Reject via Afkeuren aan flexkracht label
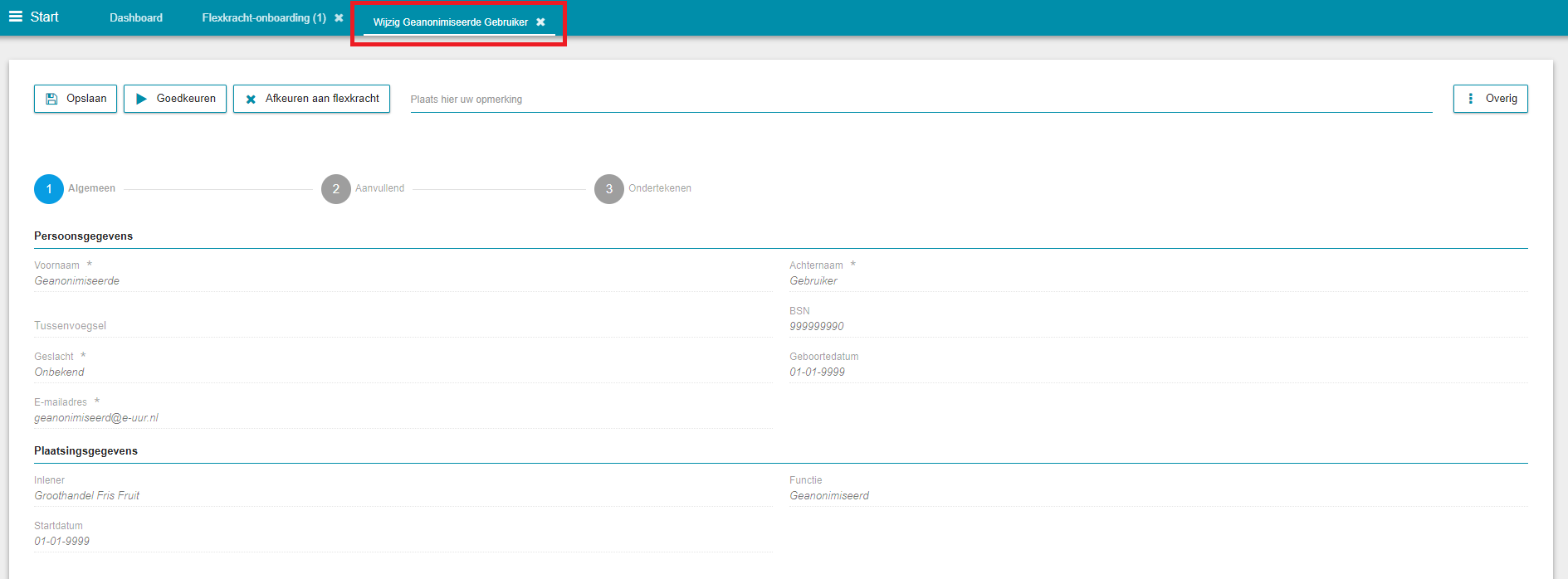Image resolution: width=1568 pixels, height=579 pixels. click(322, 98)
